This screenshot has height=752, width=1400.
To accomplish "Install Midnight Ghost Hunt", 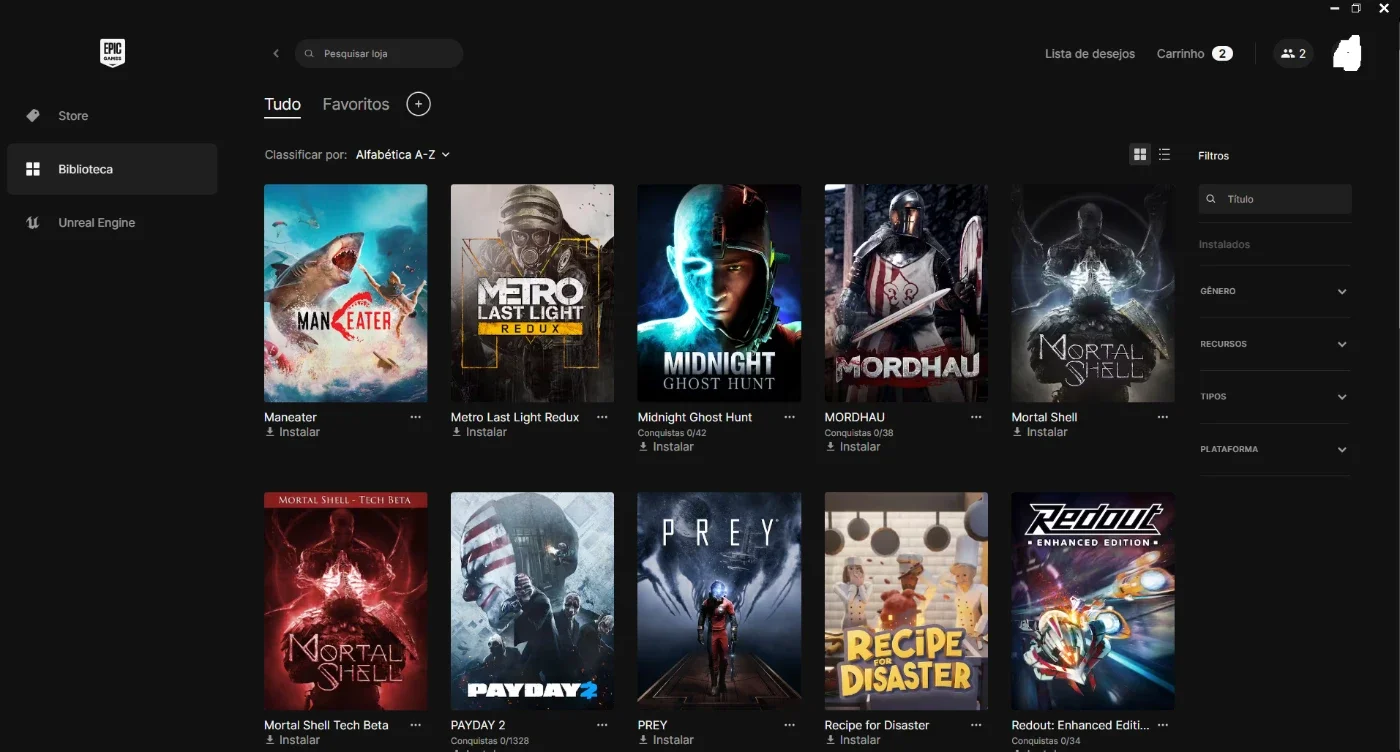I will [x=666, y=447].
